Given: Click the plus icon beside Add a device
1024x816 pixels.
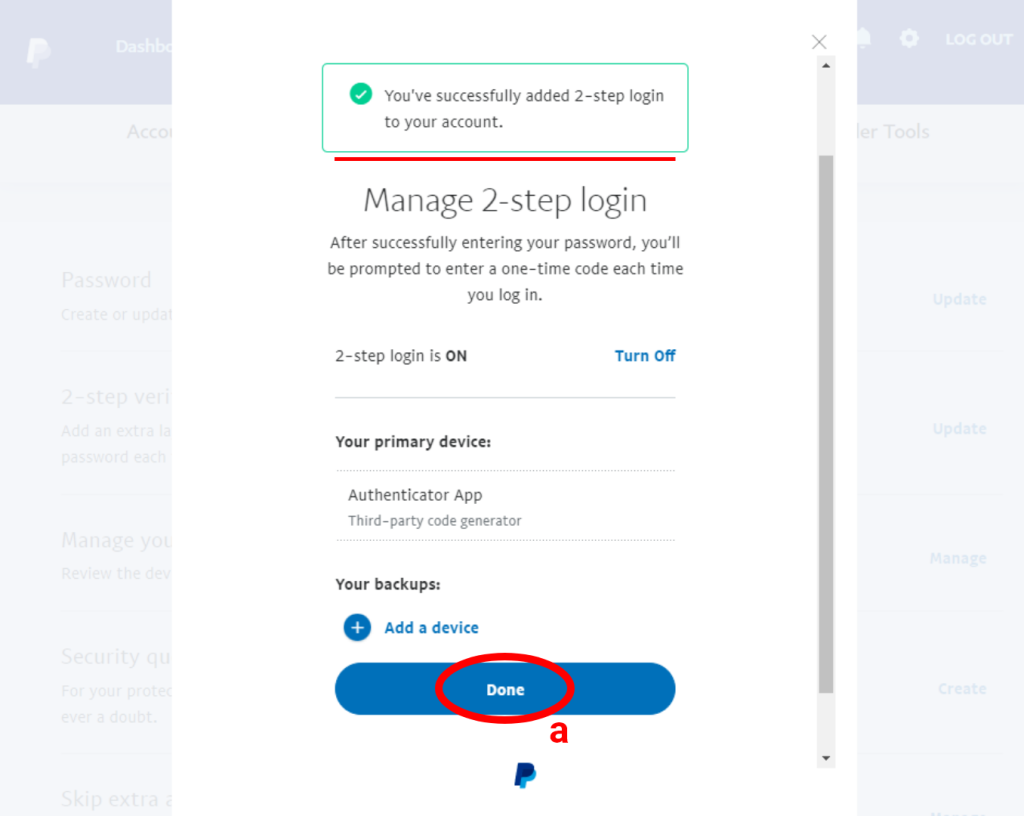Looking at the screenshot, I should coord(357,627).
